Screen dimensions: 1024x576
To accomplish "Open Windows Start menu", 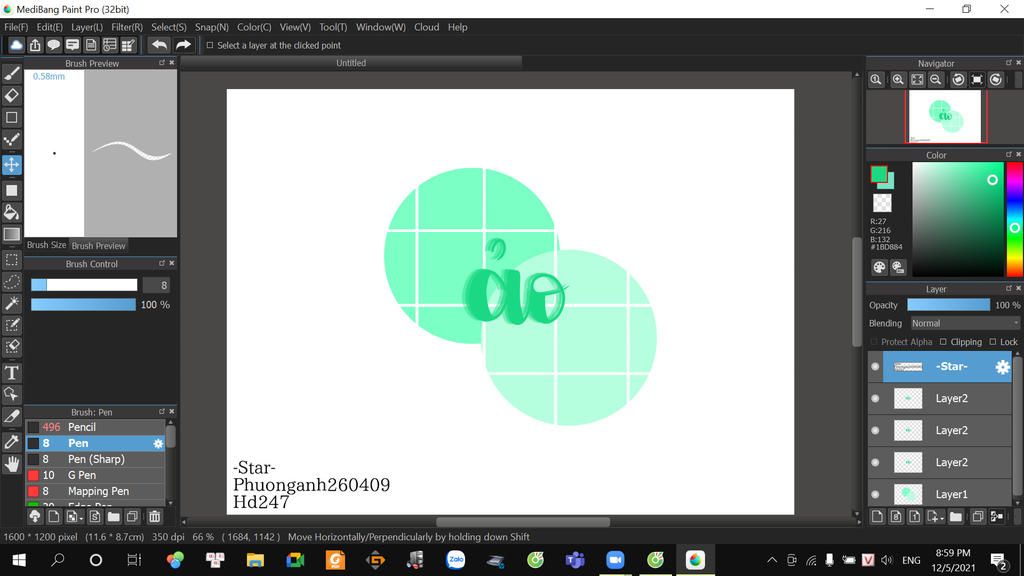I will [x=19, y=560].
